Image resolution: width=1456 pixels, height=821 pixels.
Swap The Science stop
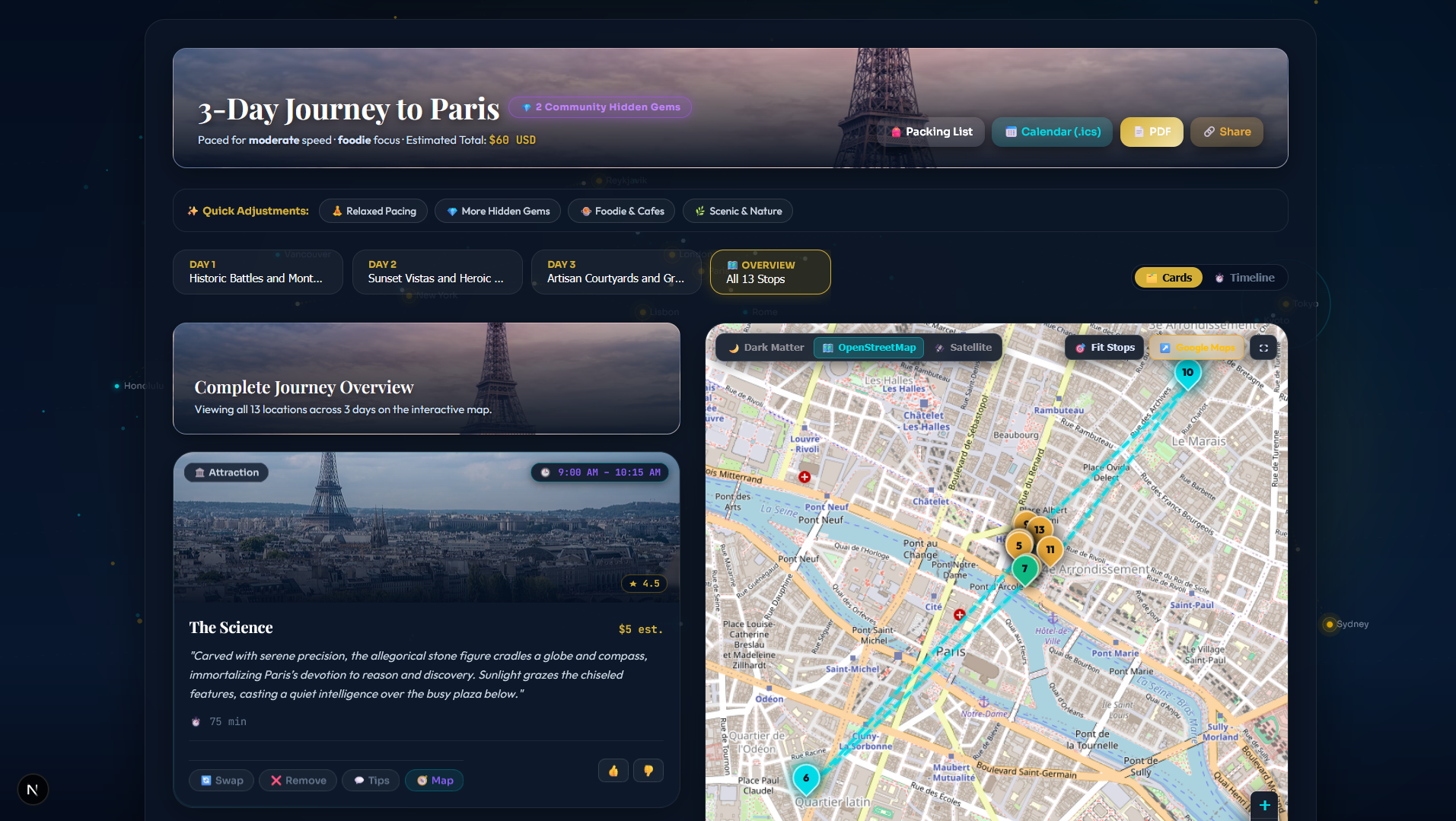221,780
